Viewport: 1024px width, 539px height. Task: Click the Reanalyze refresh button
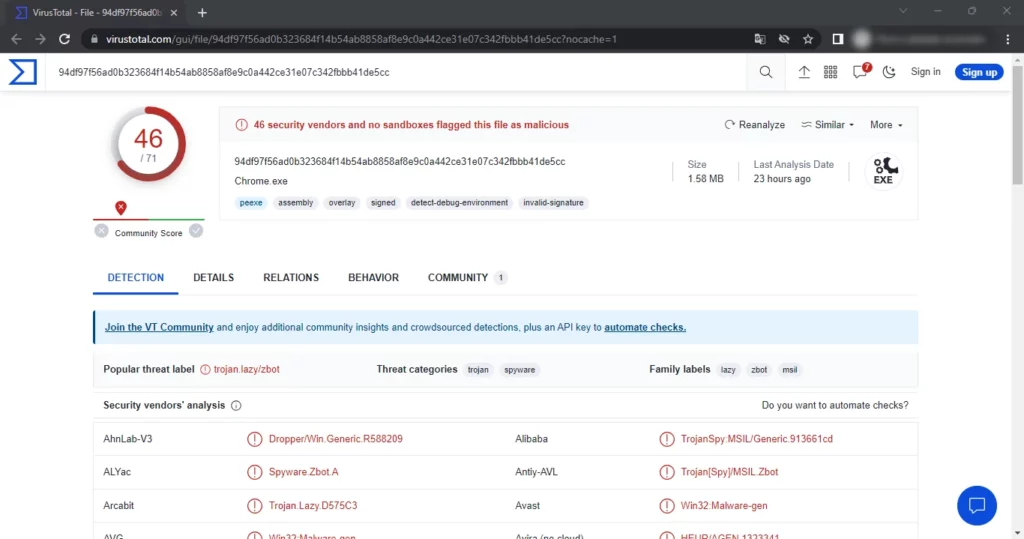pos(755,125)
